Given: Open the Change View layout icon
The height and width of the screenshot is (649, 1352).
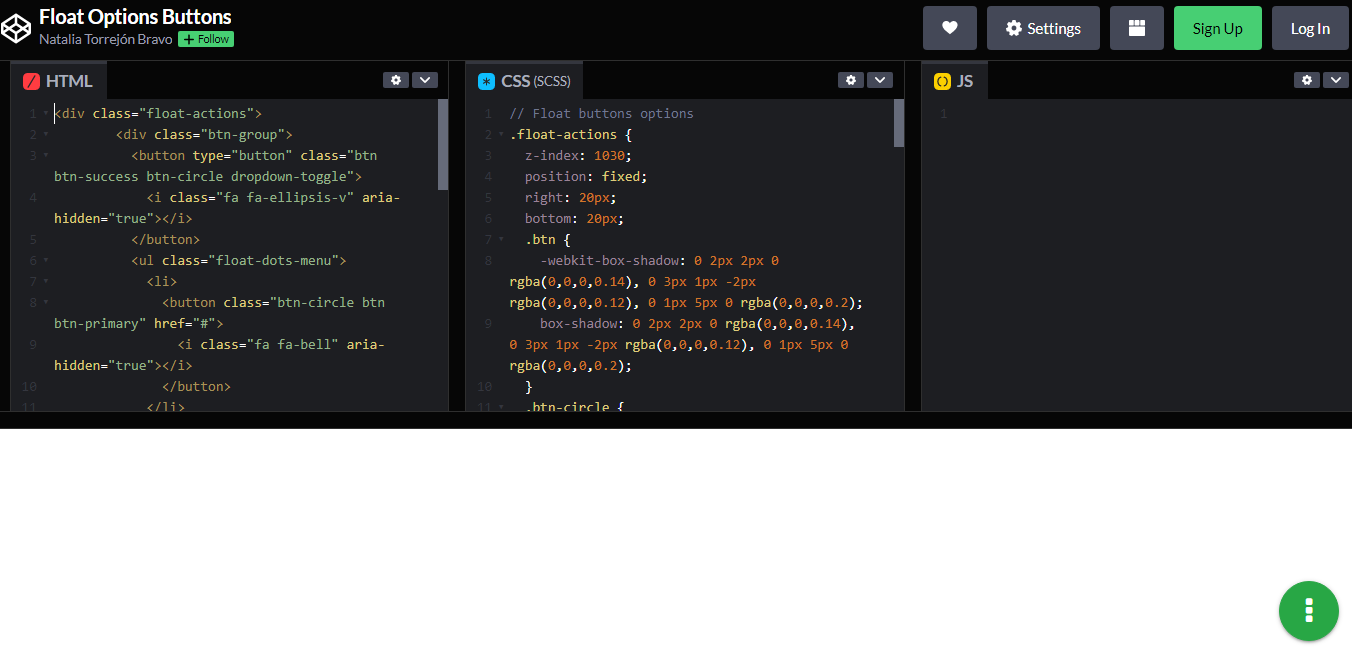Looking at the screenshot, I should tap(1137, 27).
